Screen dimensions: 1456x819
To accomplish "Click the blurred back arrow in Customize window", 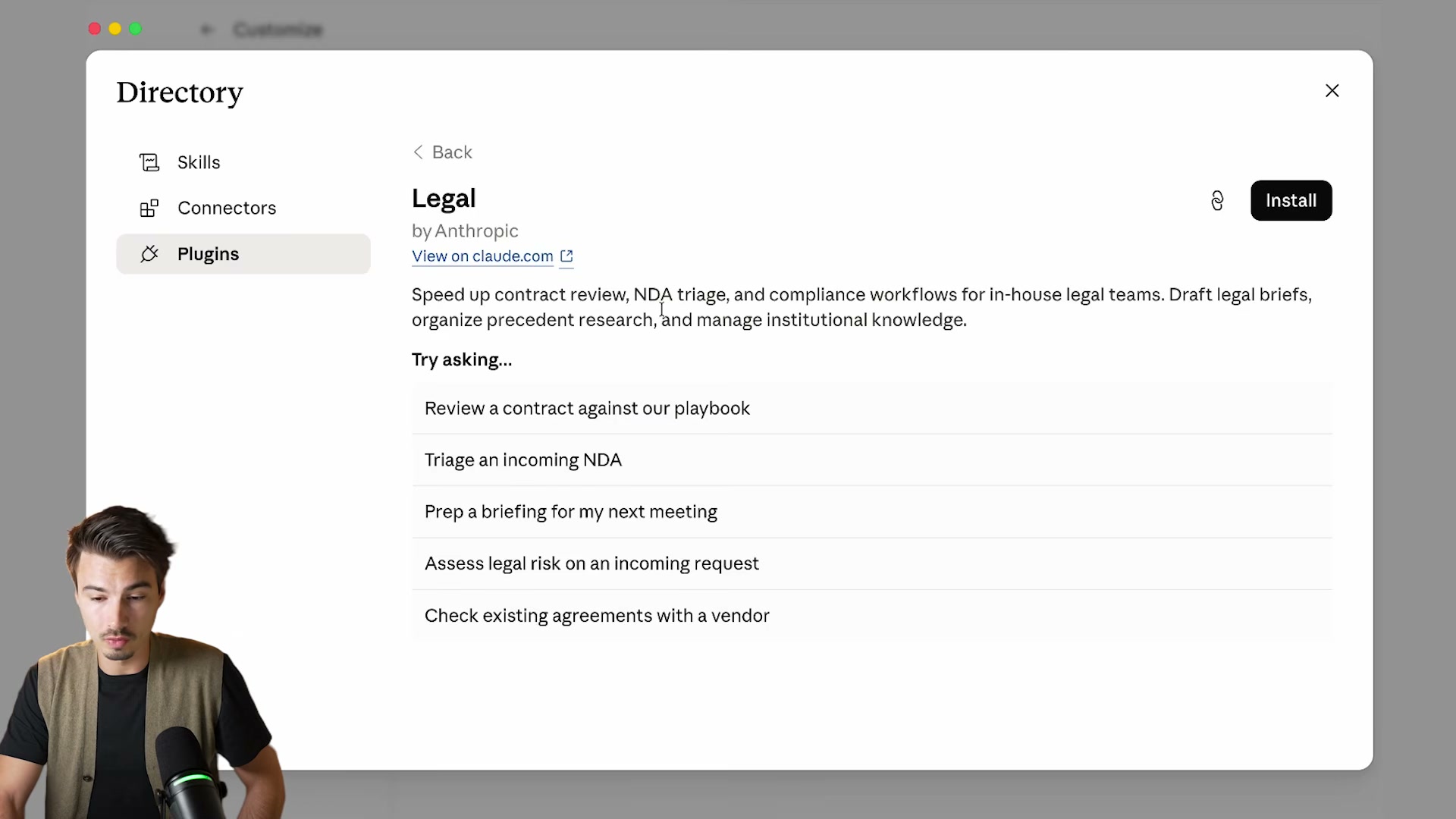I will [x=207, y=30].
